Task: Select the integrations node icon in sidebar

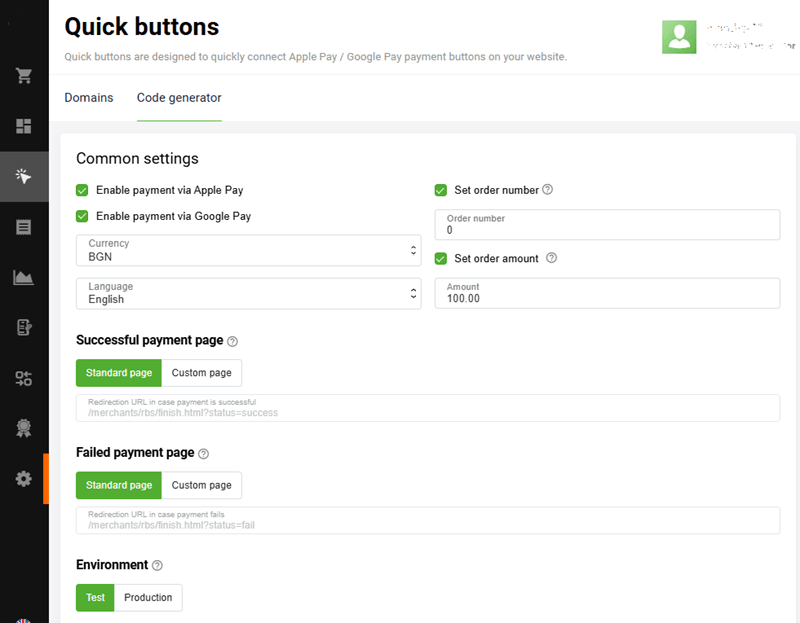Action: [24, 378]
